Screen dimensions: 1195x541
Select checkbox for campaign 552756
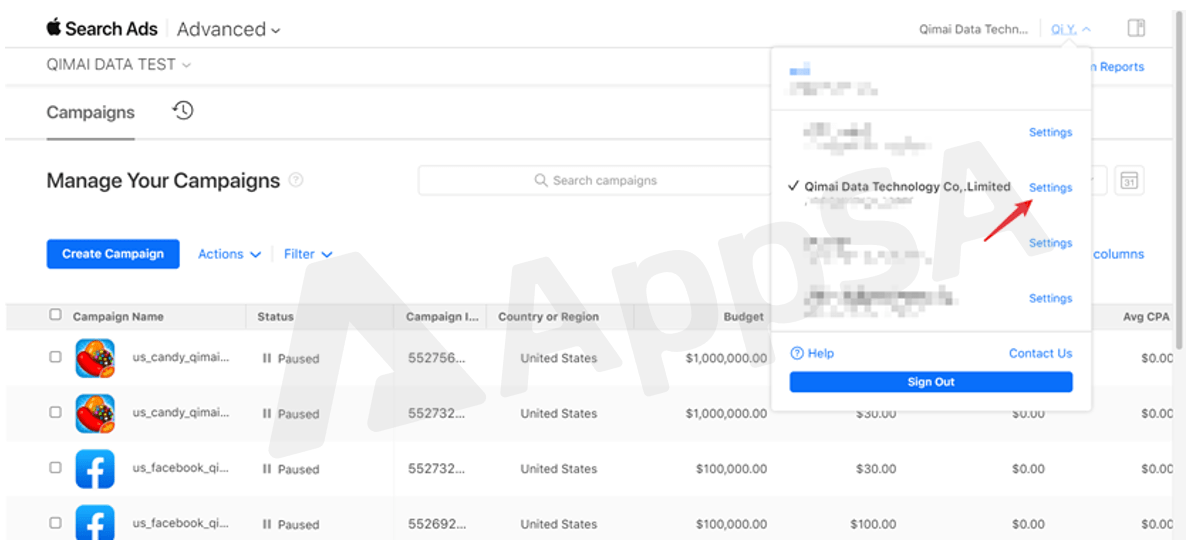55,357
